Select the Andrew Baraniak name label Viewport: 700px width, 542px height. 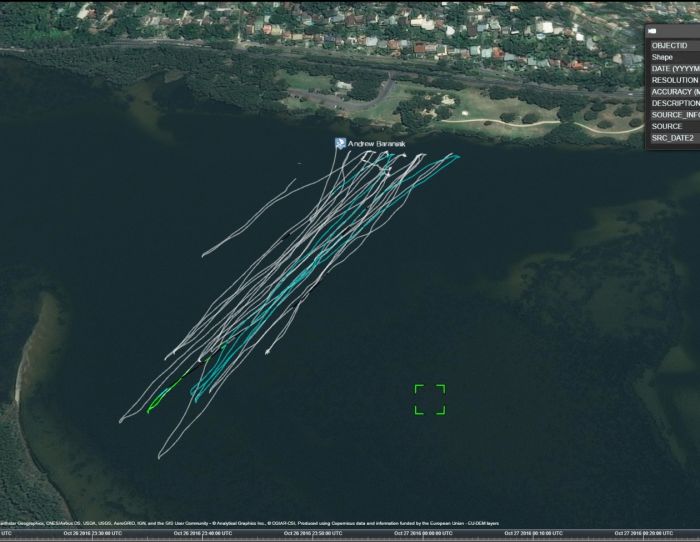pos(377,145)
